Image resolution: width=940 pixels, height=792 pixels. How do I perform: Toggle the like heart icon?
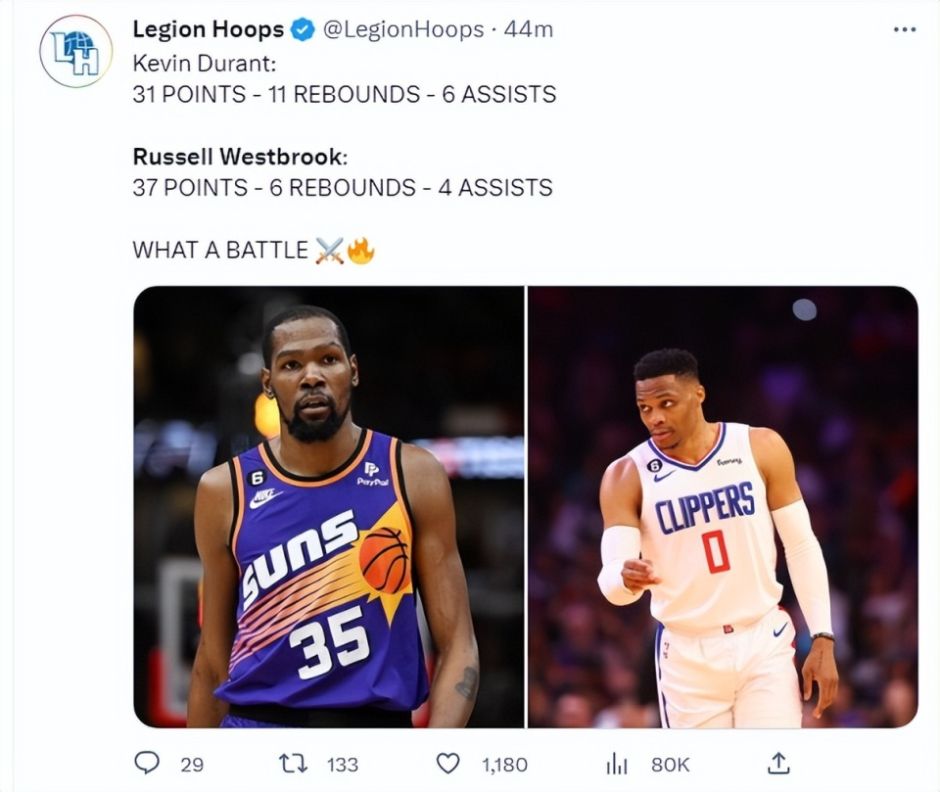click(449, 763)
